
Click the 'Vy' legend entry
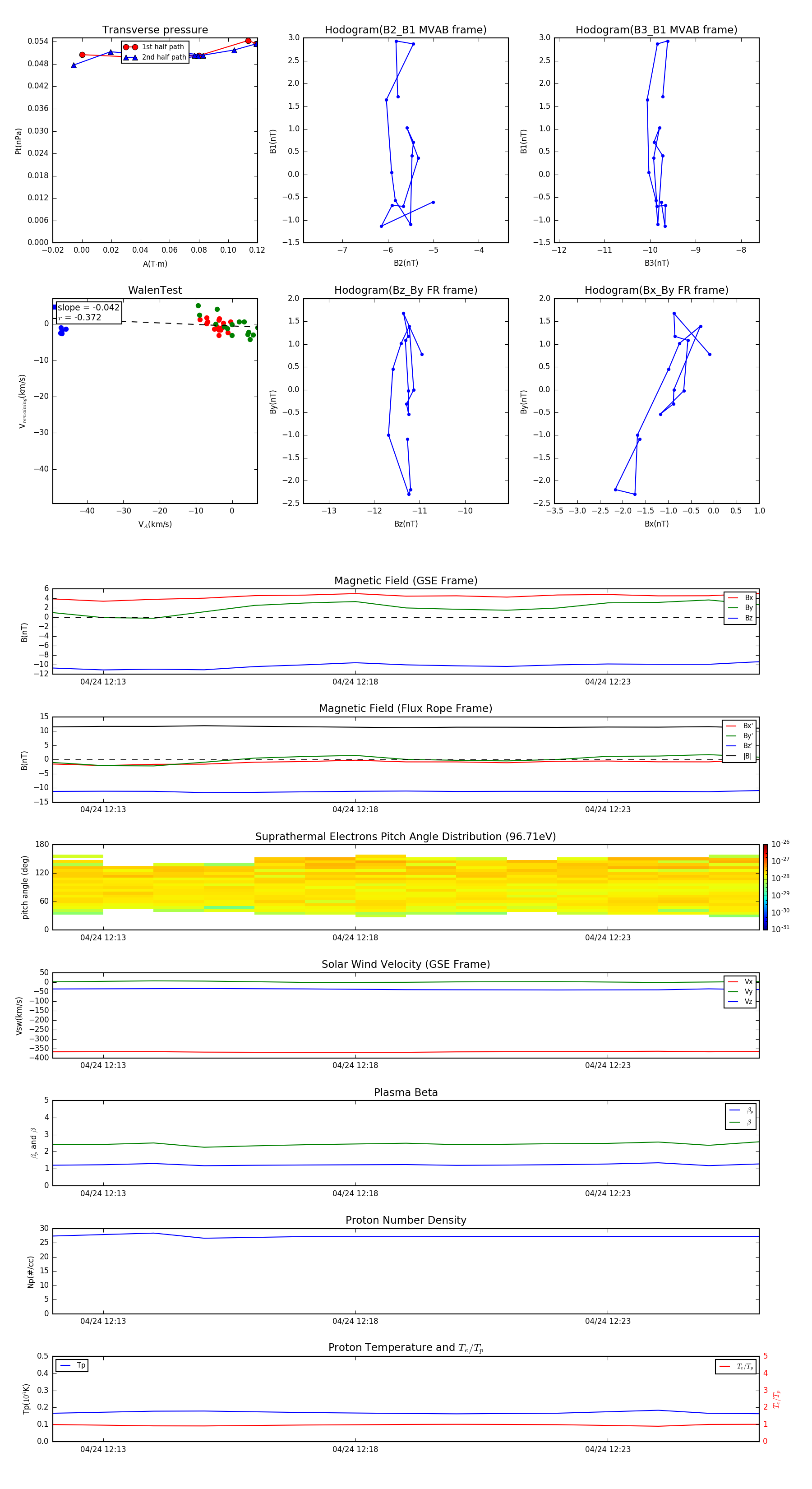point(740,991)
